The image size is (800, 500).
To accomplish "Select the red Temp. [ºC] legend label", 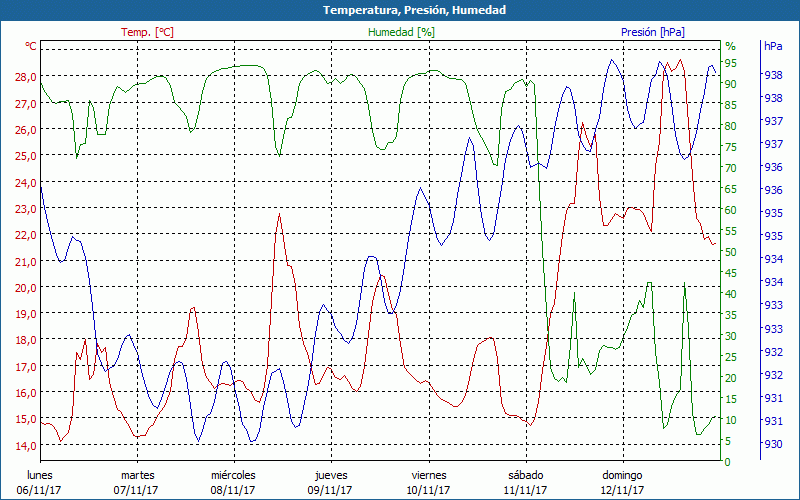I will pos(147,32).
